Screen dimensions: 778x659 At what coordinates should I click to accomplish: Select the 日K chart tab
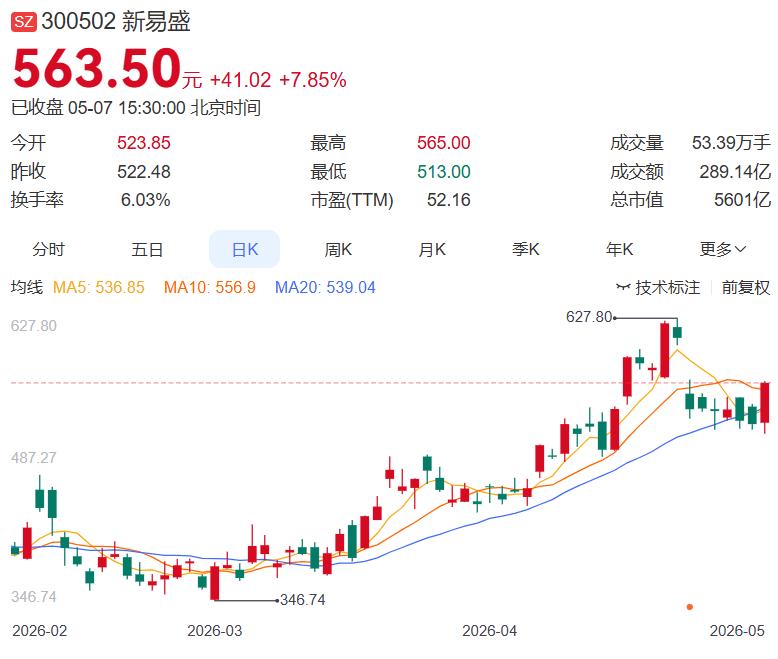tap(245, 249)
